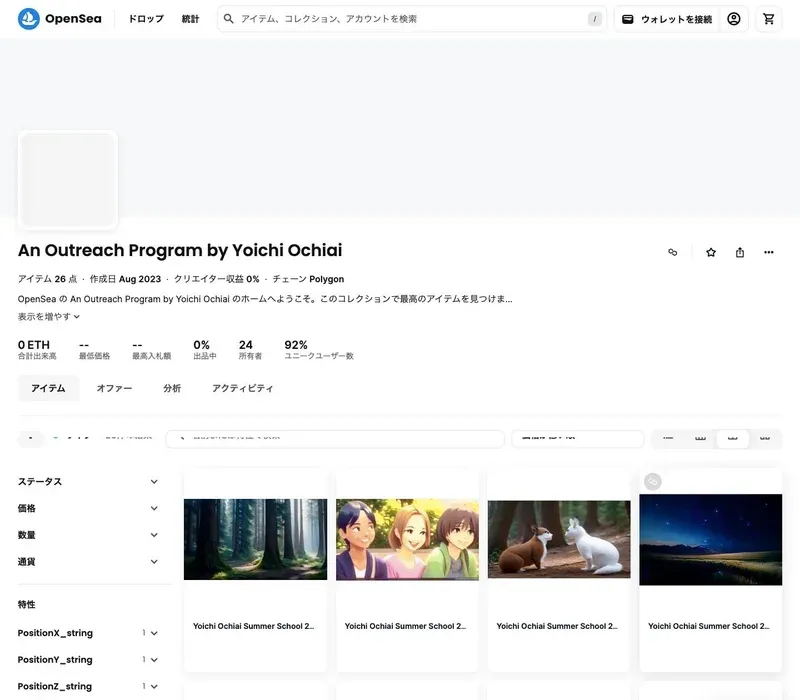Click the share icon for the collection
Screen dimensions: 800x700
click(740, 252)
